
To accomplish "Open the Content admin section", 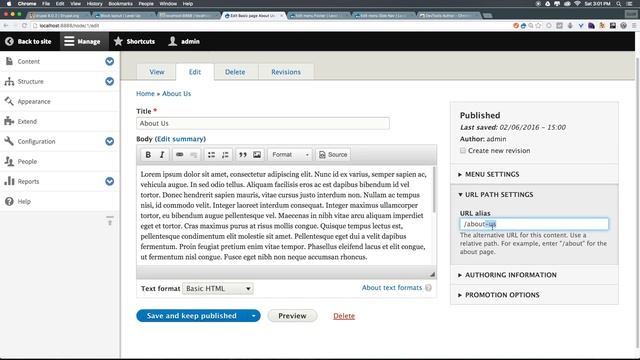I will (29, 62).
